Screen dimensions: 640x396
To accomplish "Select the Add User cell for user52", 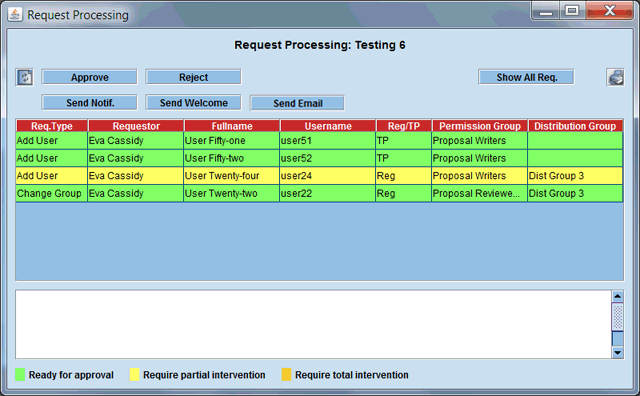I will [x=52, y=158].
